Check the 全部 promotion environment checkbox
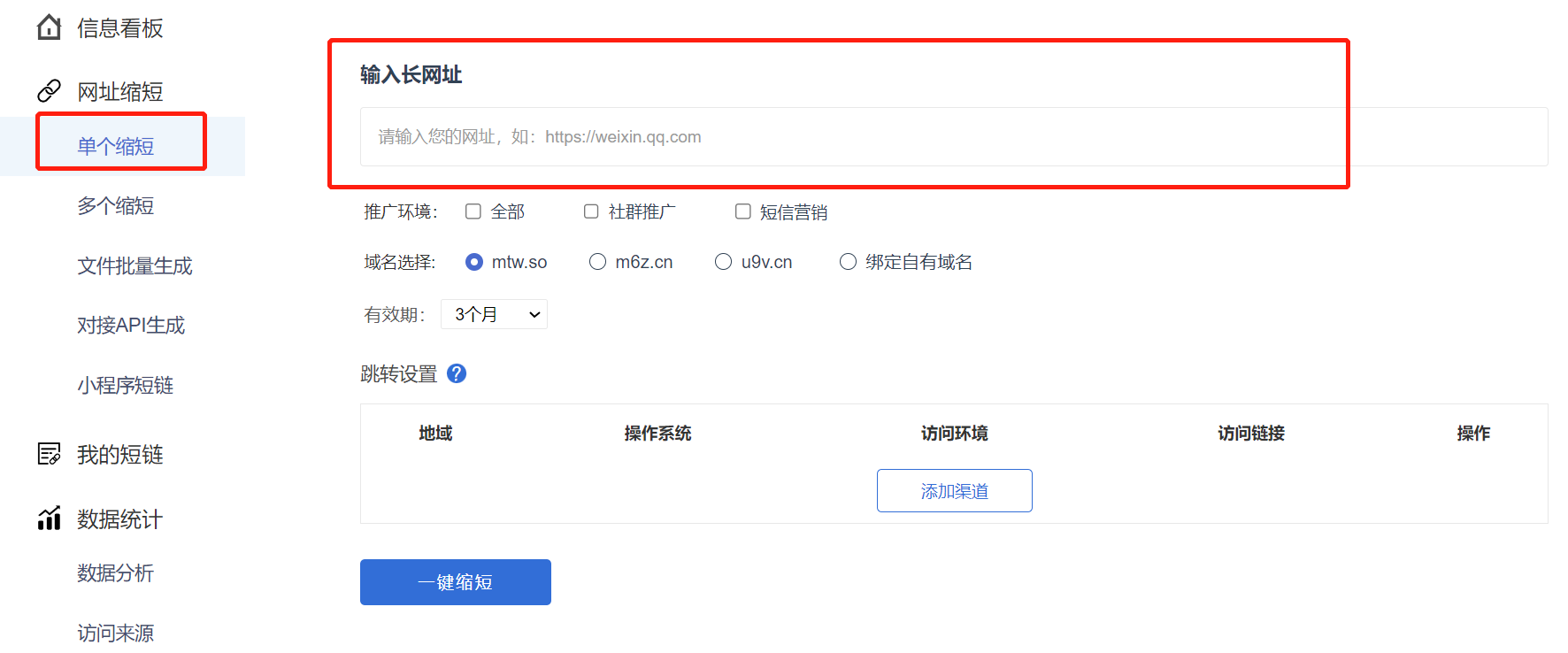1568x653 pixels. (473, 211)
